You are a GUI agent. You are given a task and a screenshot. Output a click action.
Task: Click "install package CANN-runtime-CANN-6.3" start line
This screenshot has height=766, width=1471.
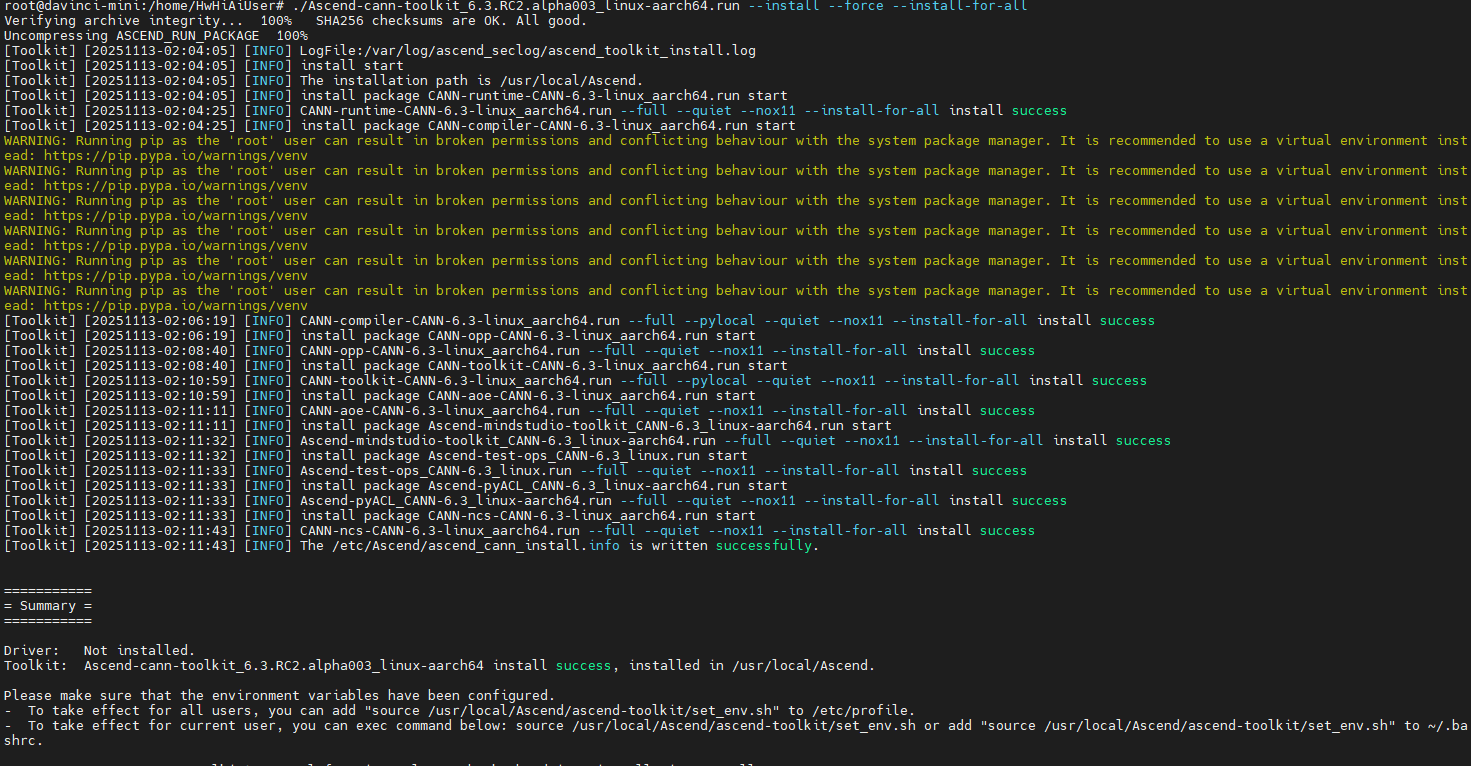pyautogui.click(x=544, y=95)
